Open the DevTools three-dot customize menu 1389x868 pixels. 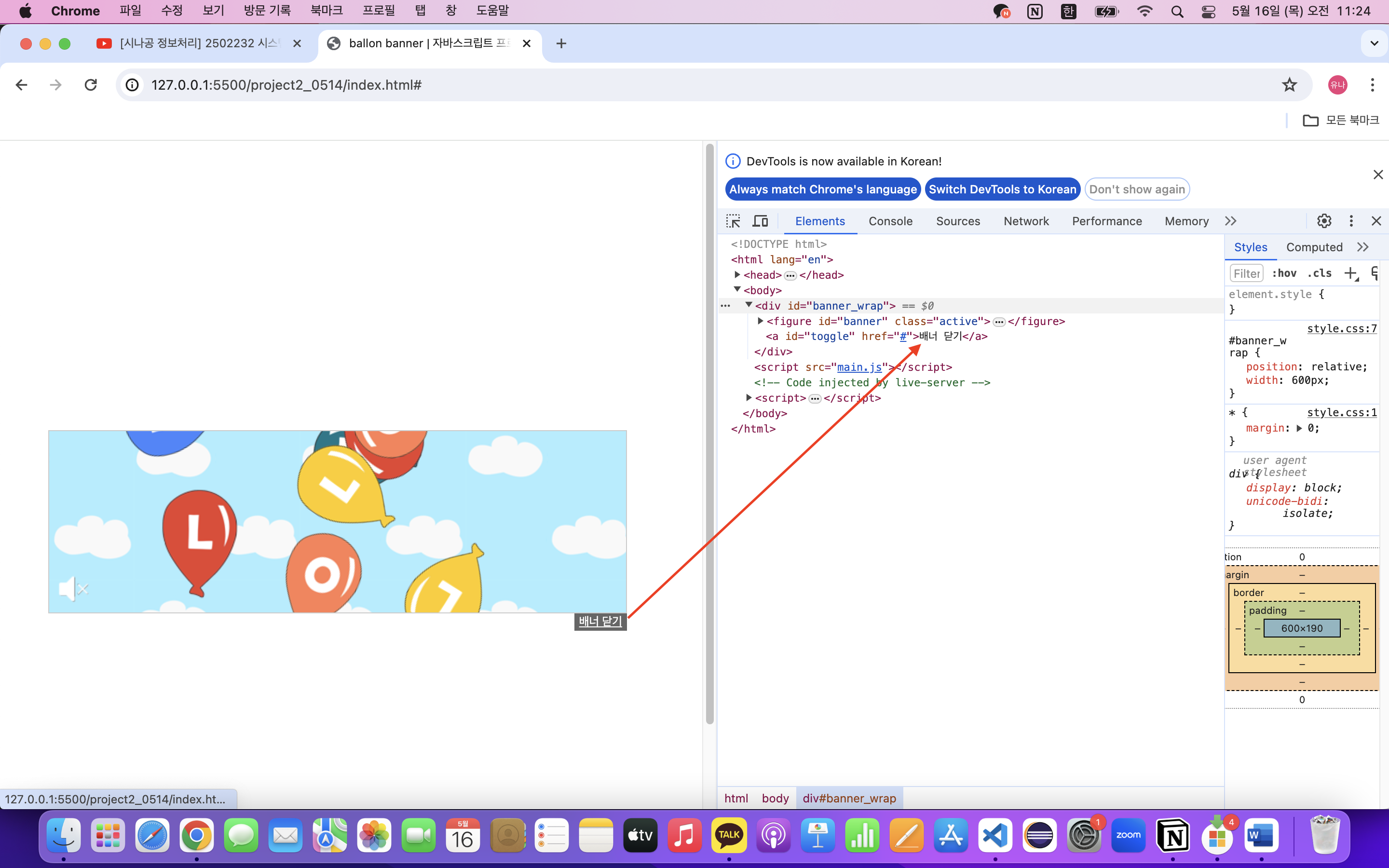tap(1351, 221)
